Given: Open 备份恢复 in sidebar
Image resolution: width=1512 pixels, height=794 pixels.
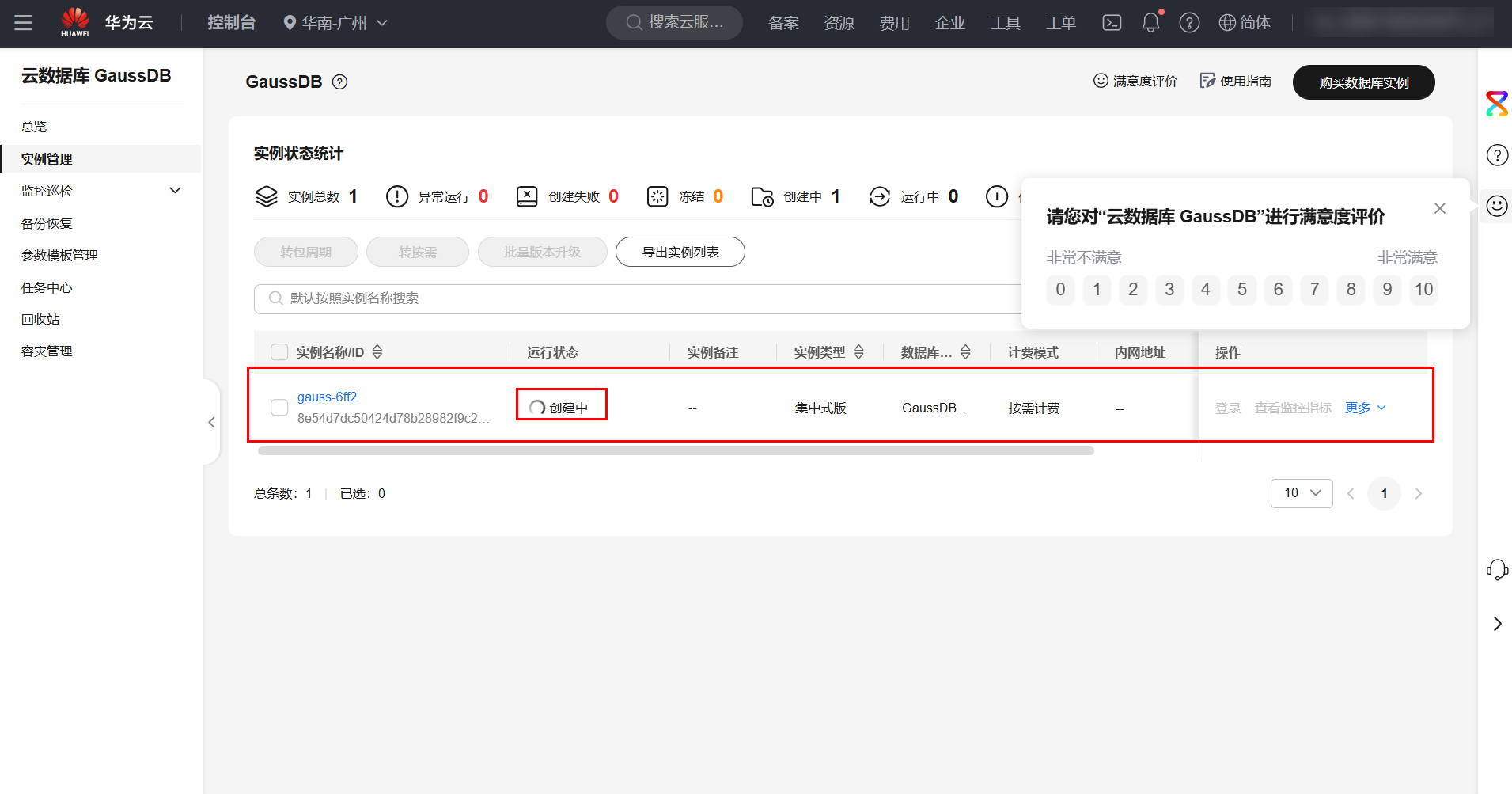Looking at the screenshot, I should (x=47, y=223).
